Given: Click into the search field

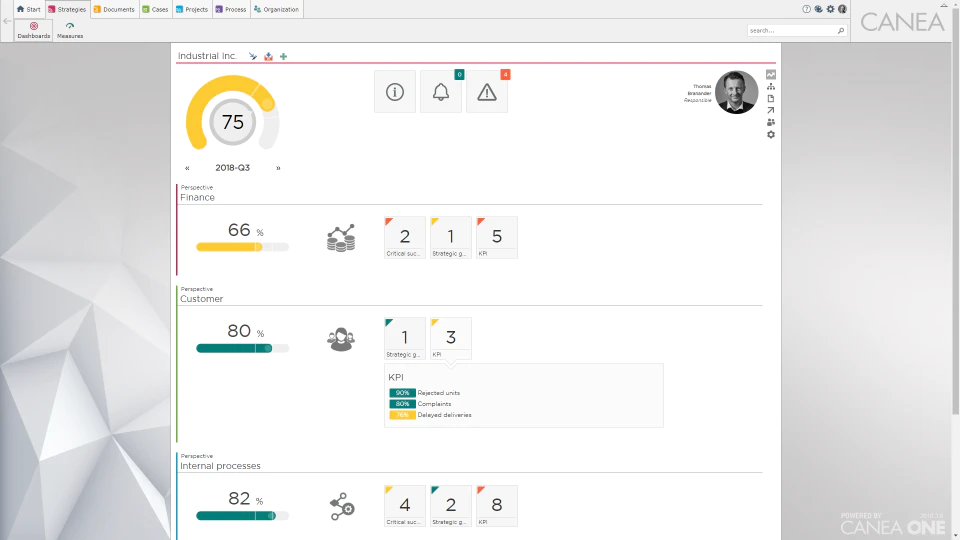Looking at the screenshot, I should click(x=792, y=30).
